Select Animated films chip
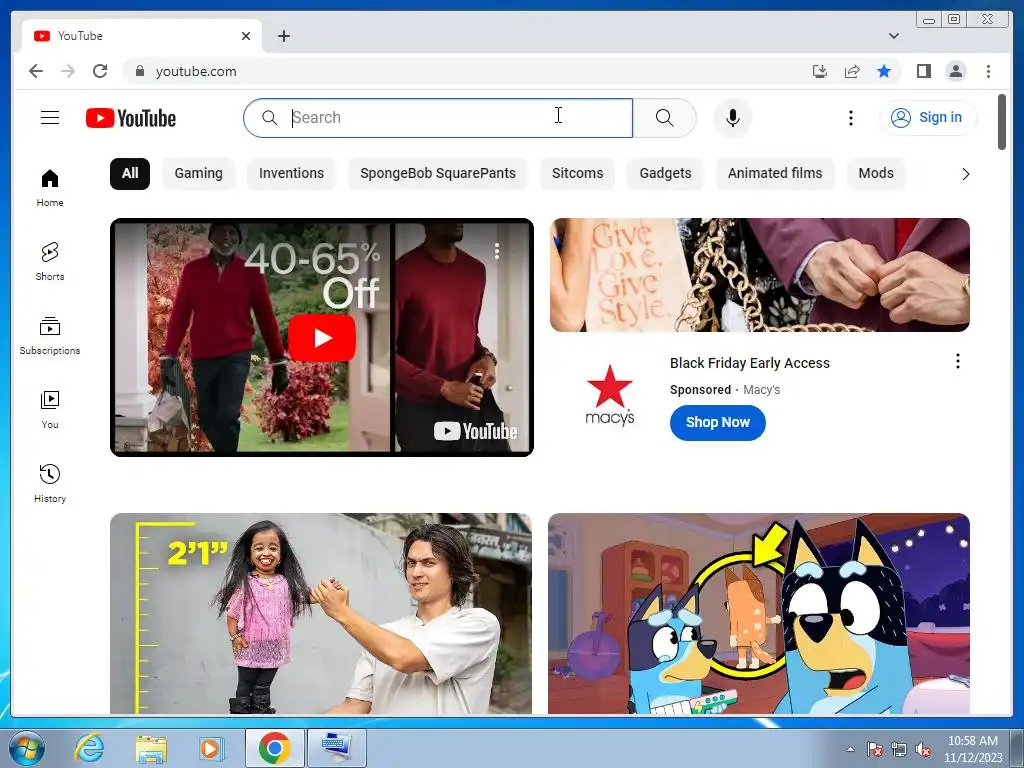The height and width of the screenshot is (768, 1024). pyautogui.click(x=775, y=174)
